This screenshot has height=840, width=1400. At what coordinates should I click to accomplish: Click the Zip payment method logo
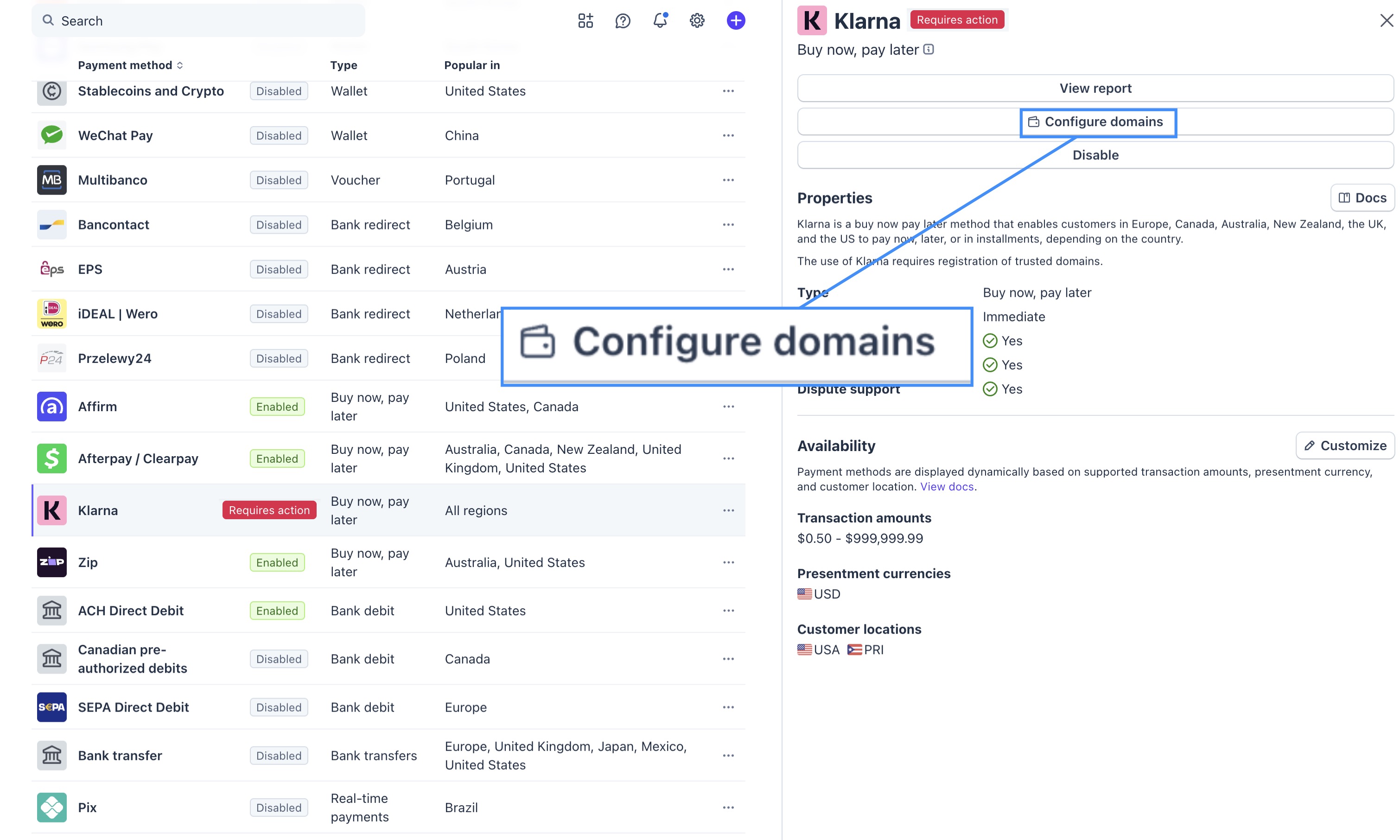(x=51, y=562)
